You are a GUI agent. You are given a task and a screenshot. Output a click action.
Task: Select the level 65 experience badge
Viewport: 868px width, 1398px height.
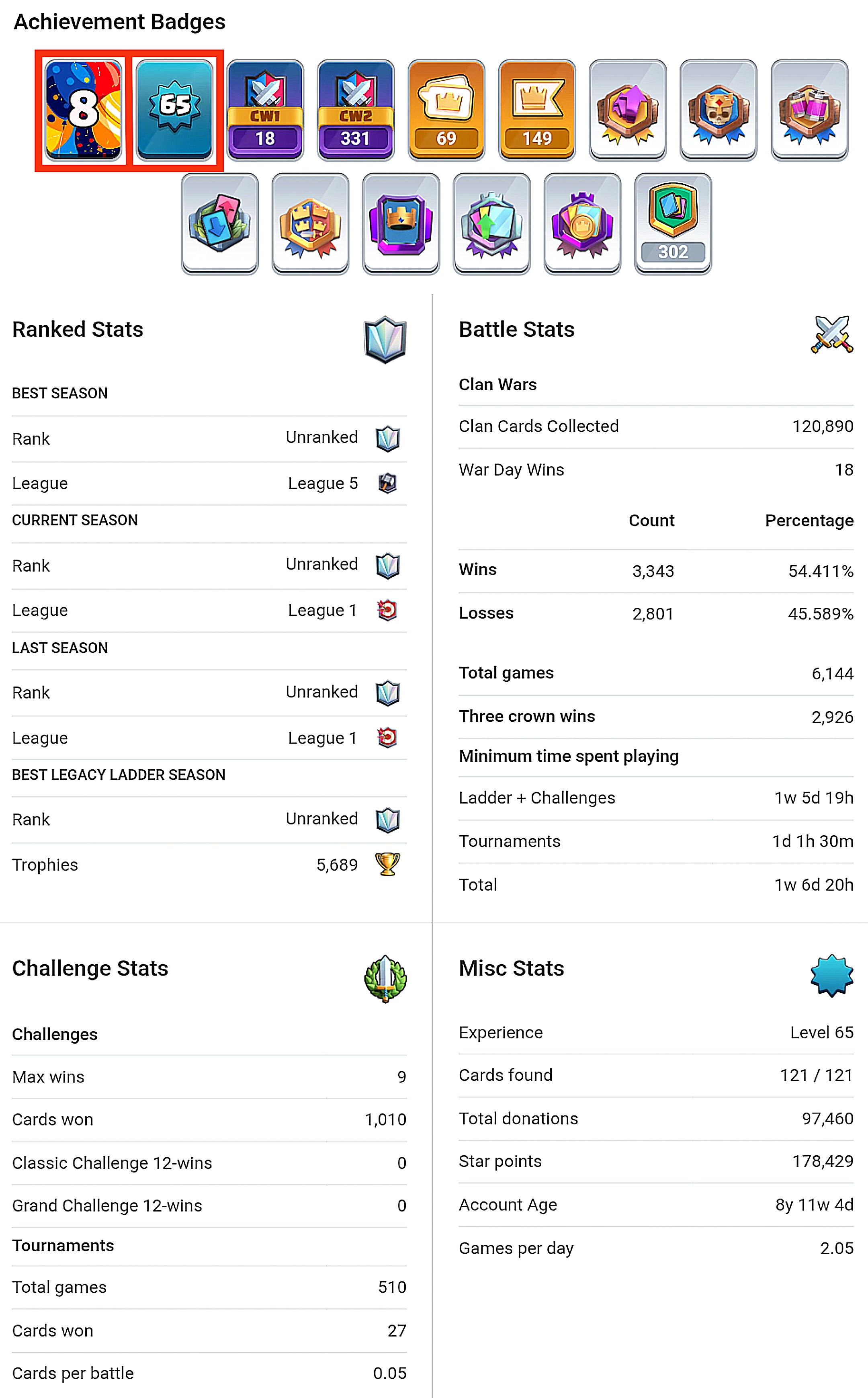coord(174,110)
